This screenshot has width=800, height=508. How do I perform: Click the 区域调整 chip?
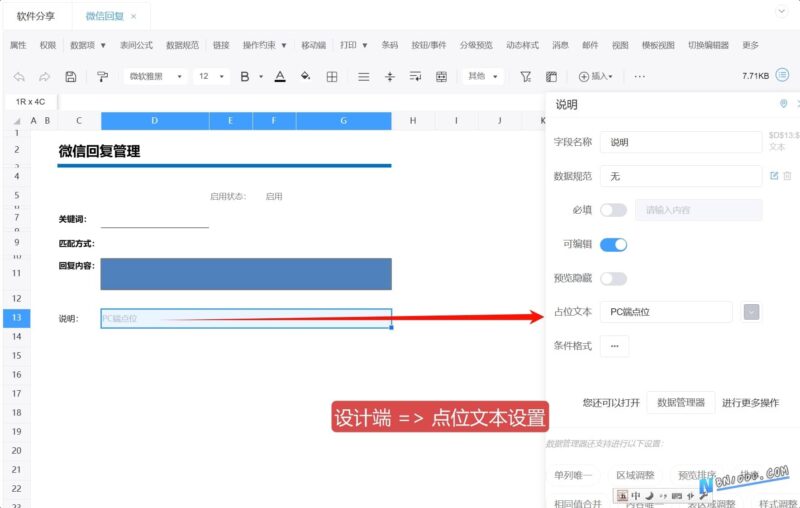[635, 475]
